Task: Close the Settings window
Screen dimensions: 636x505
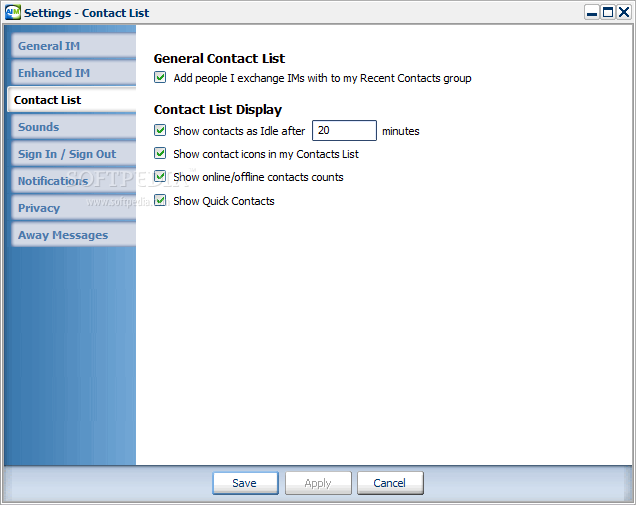Action: tap(623, 12)
